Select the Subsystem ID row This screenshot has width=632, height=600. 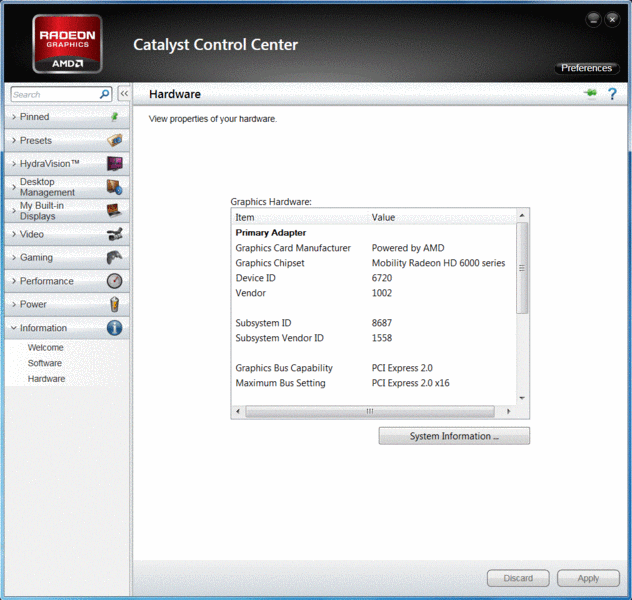point(374,323)
